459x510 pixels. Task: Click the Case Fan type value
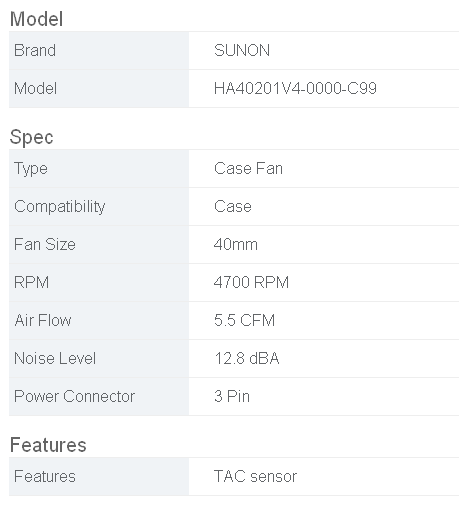[x=248, y=169]
